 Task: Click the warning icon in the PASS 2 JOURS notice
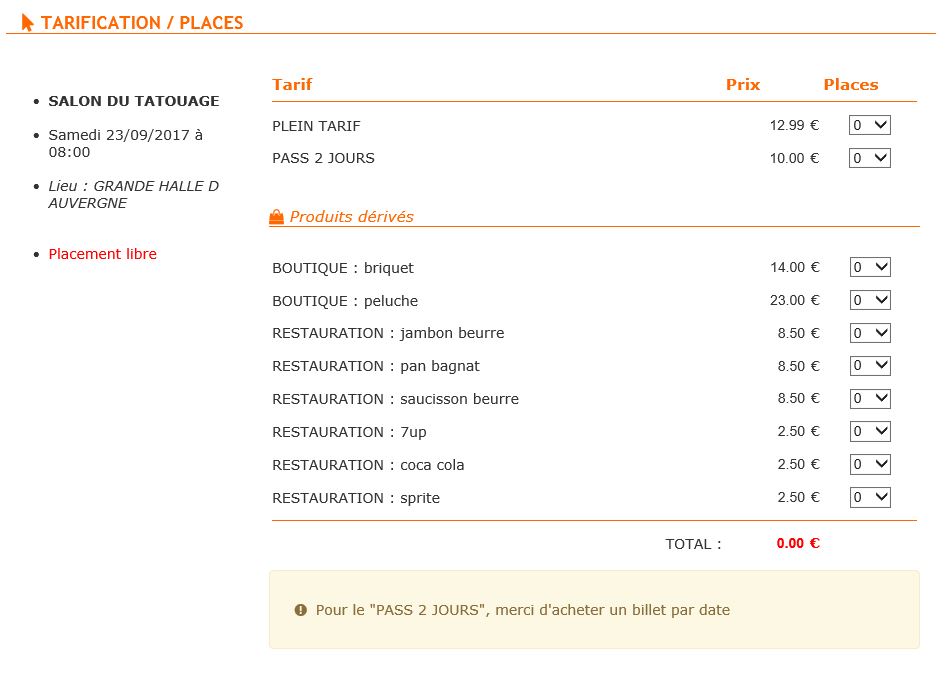pos(300,610)
